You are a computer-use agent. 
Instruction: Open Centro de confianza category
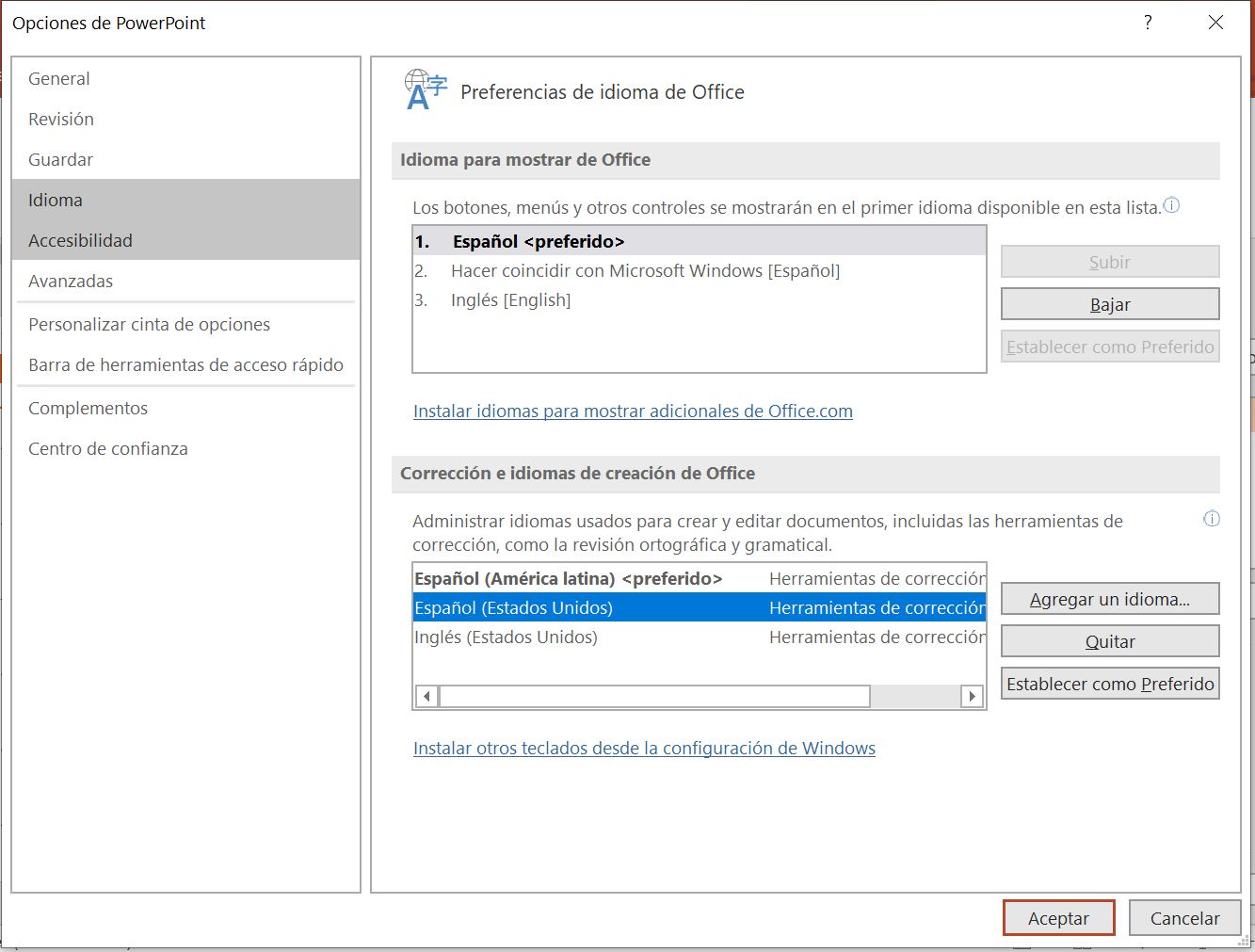[186, 448]
